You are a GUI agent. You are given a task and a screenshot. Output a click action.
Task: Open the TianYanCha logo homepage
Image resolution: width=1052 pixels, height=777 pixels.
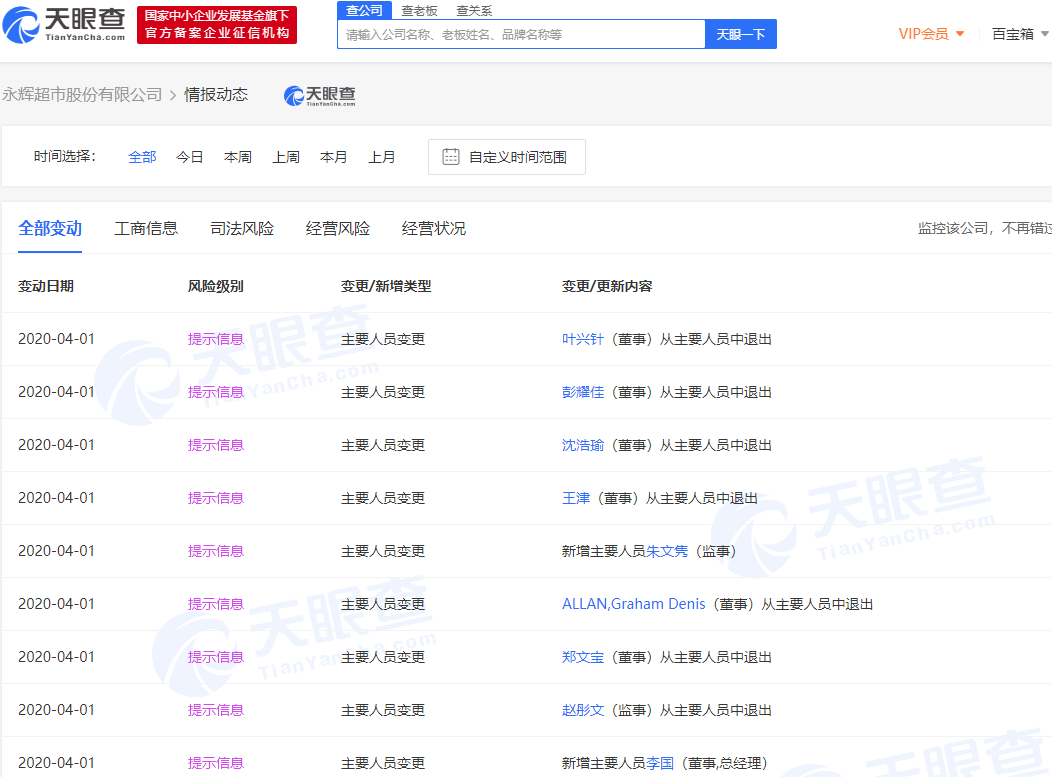64,25
